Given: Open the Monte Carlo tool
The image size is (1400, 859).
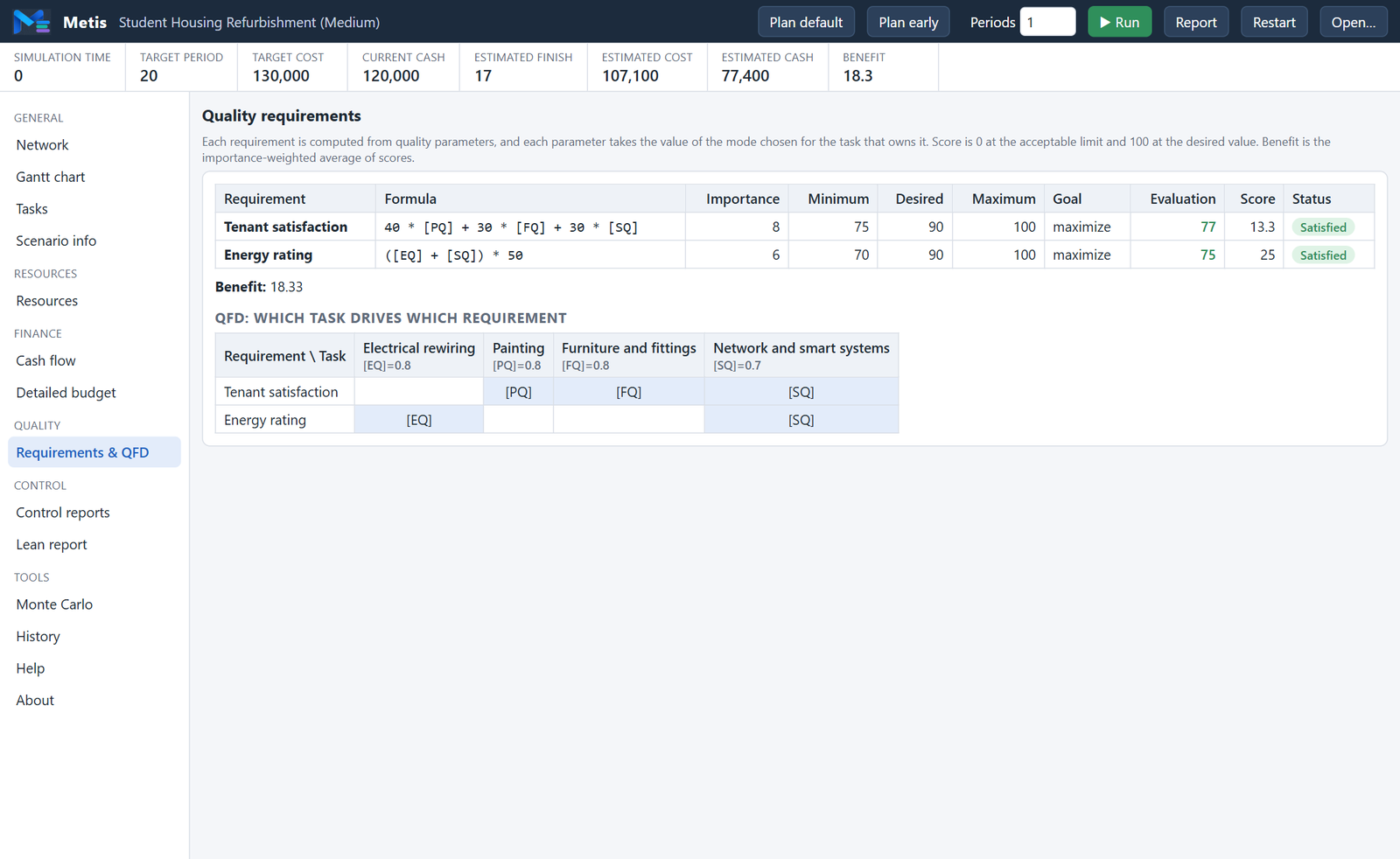Looking at the screenshot, I should coord(94,604).
